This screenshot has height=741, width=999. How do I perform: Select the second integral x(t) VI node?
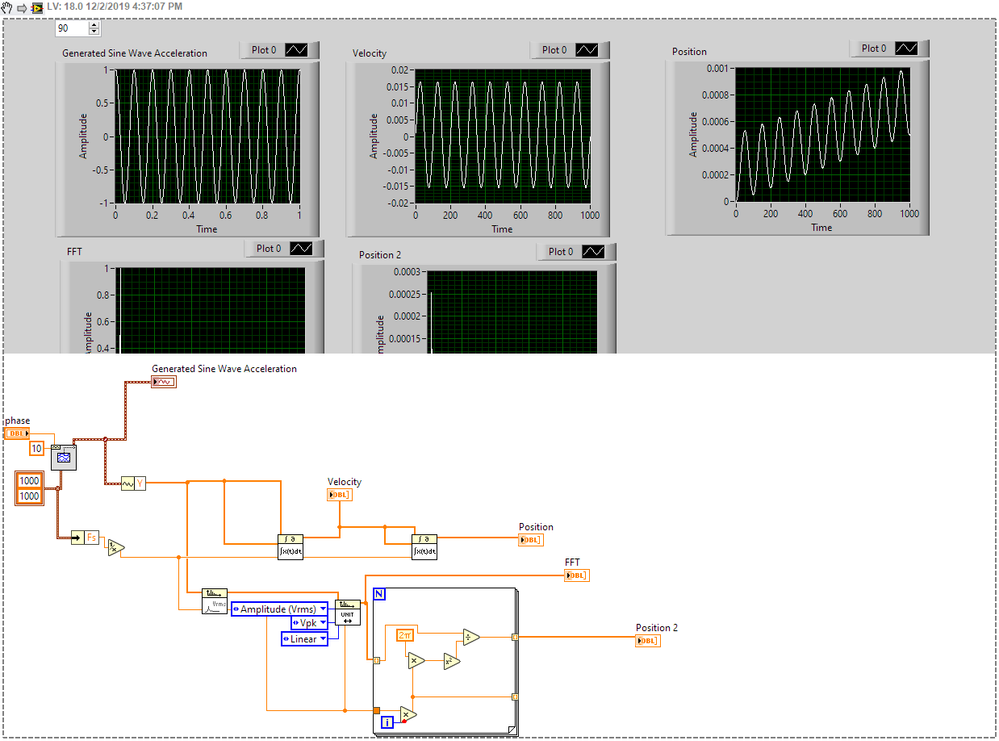(424, 547)
